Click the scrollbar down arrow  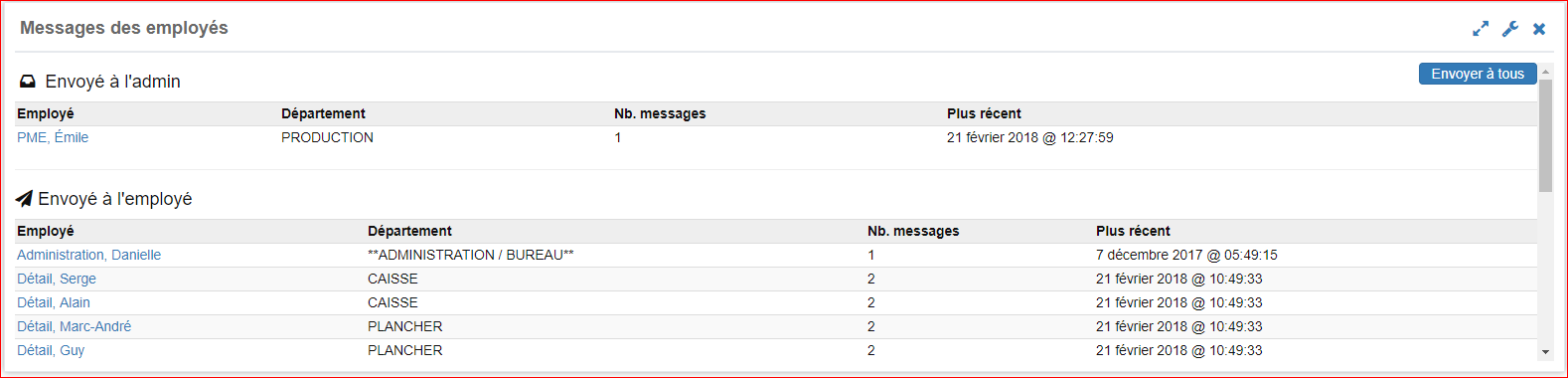click(x=1545, y=351)
